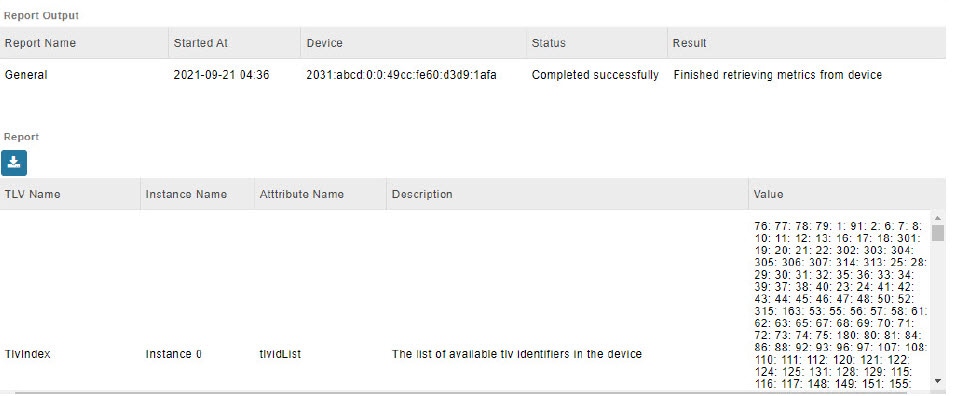Click the Result column header

[689, 43]
